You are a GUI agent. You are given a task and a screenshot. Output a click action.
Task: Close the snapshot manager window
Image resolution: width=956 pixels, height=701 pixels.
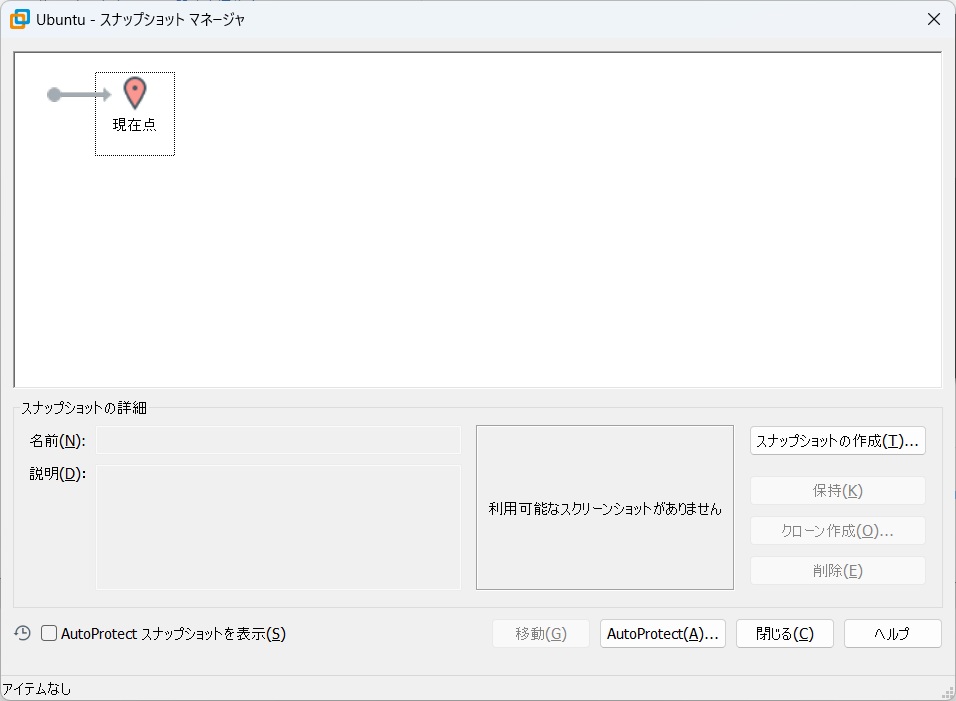click(x=933, y=20)
